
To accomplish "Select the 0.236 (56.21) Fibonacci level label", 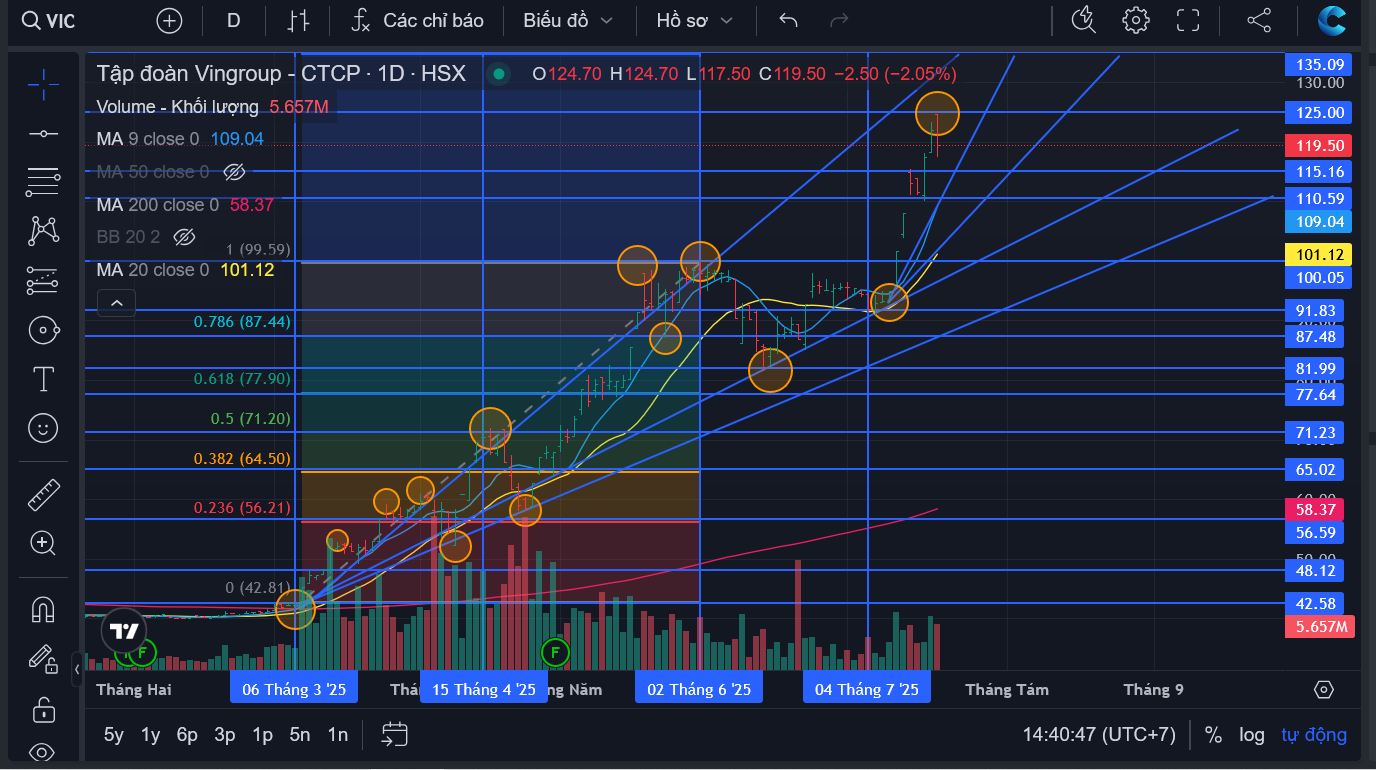I will pyautogui.click(x=243, y=508).
